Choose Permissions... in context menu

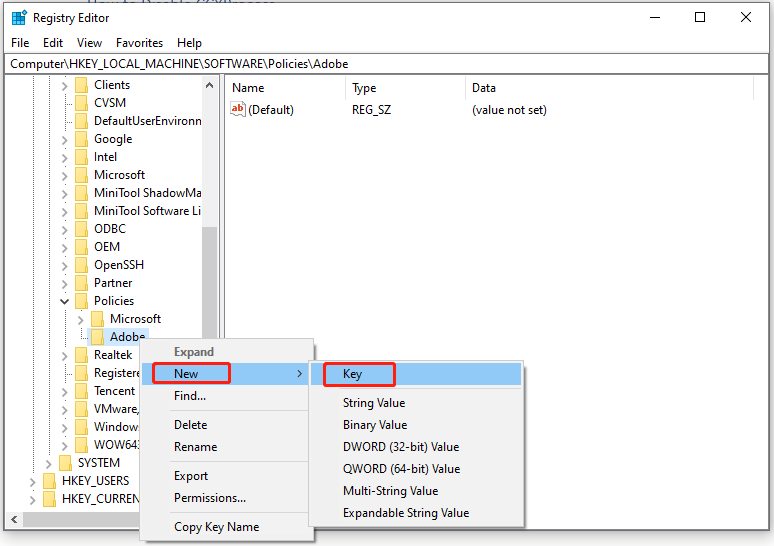click(x=225, y=498)
